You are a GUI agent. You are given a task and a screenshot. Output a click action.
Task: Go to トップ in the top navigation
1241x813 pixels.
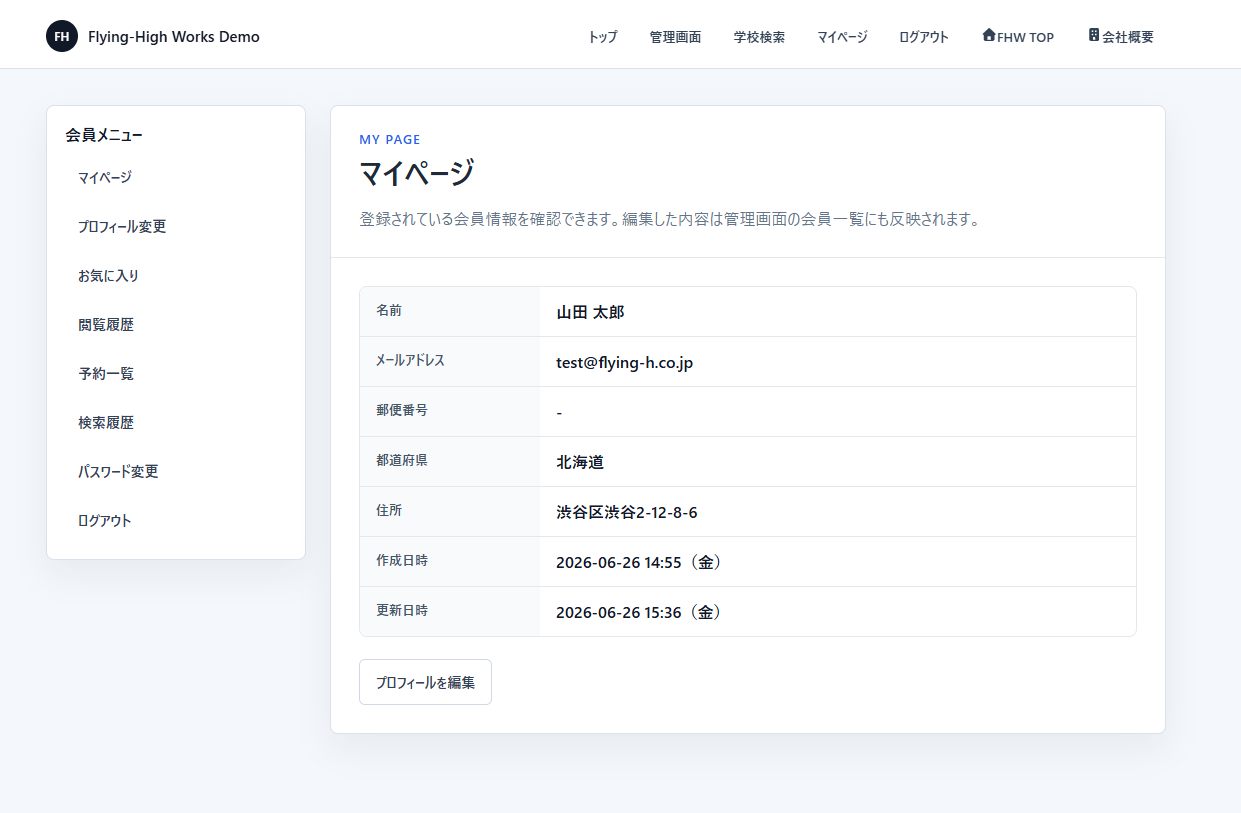click(x=603, y=37)
